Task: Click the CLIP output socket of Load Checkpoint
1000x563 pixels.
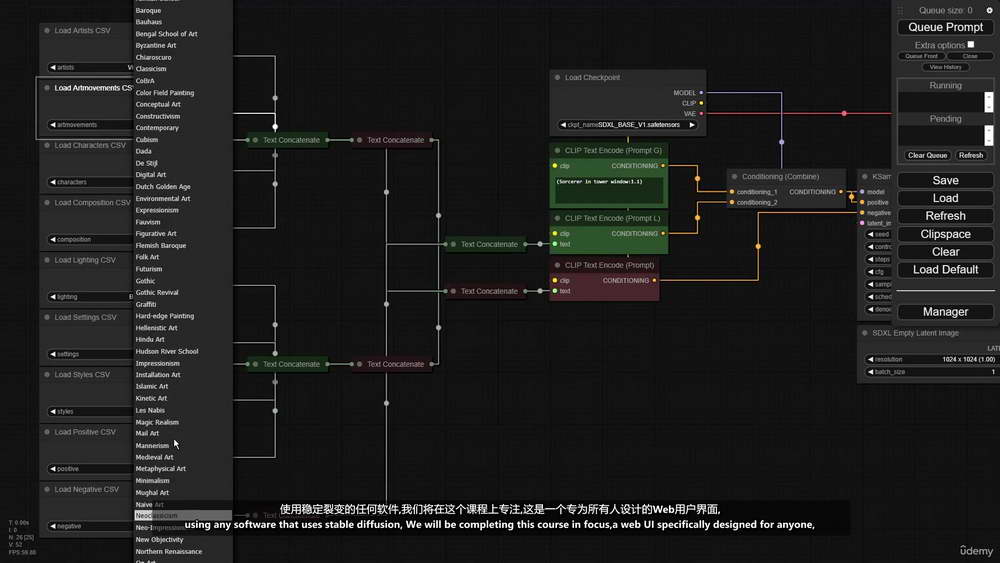Action: 701,103
